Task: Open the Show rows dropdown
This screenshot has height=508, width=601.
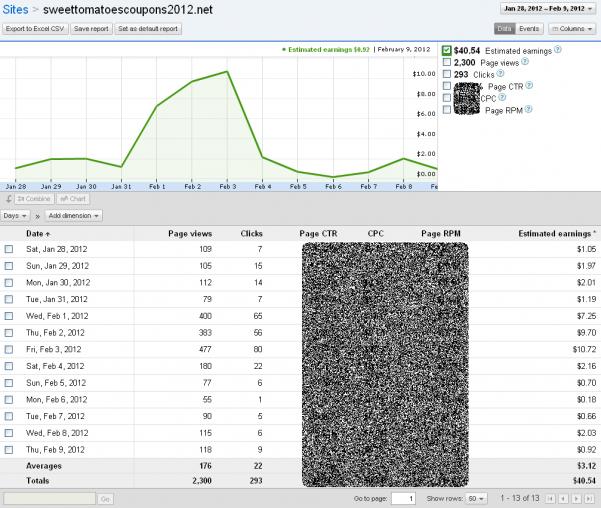Action: tap(476, 498)
